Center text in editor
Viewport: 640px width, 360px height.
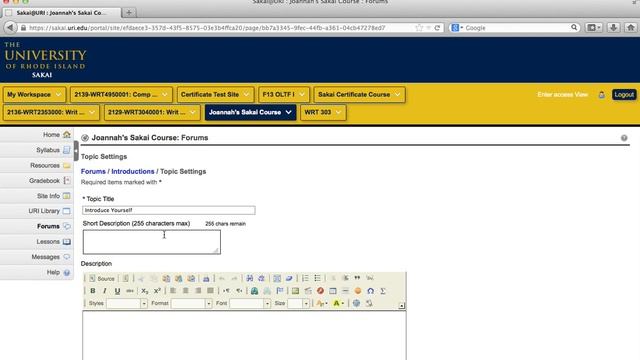[x=186, y=291]
